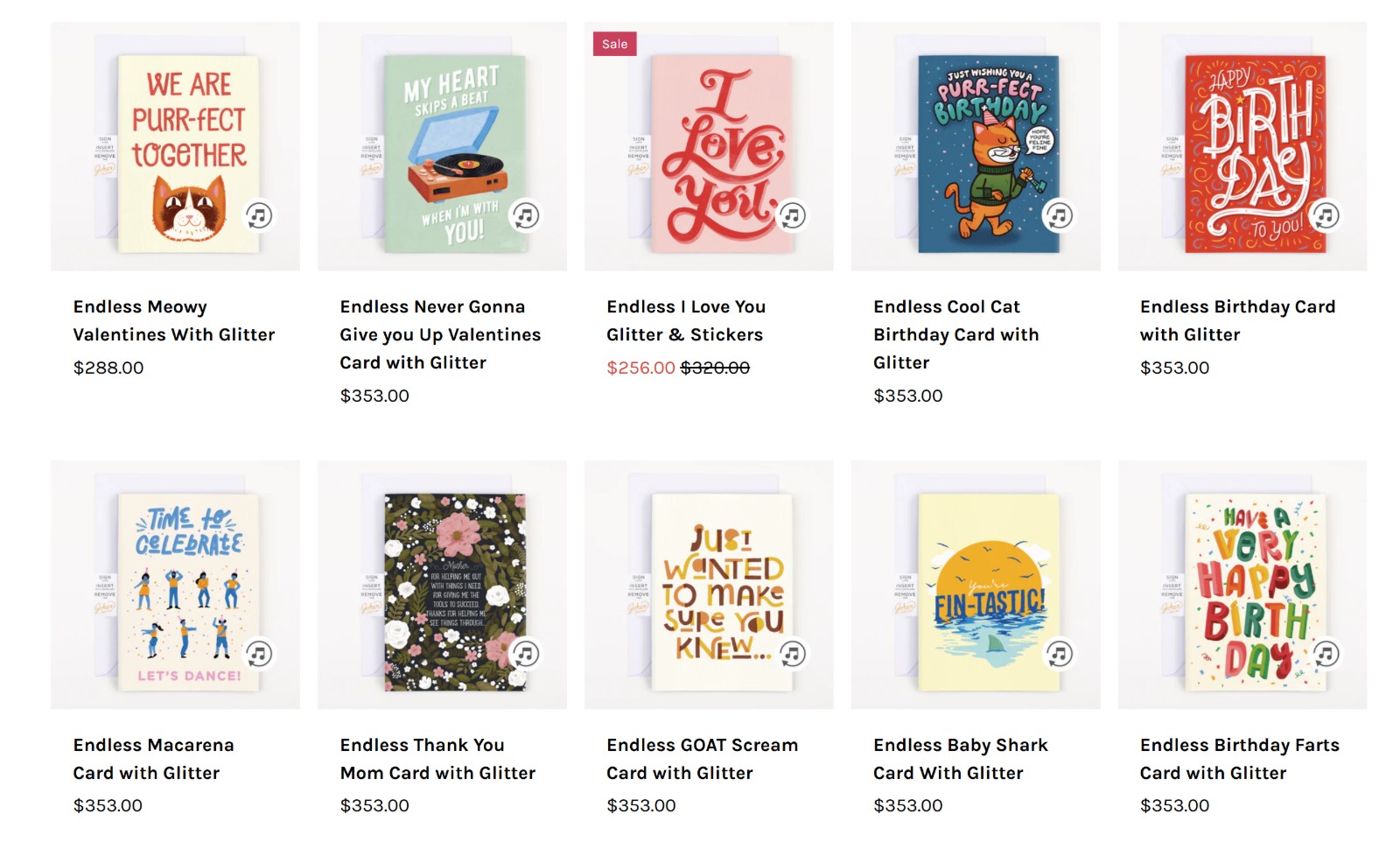Viewport: 1400px width, 842px height.
Task: Click music icon on Meowy Valentines card
Action: (259, 215)
